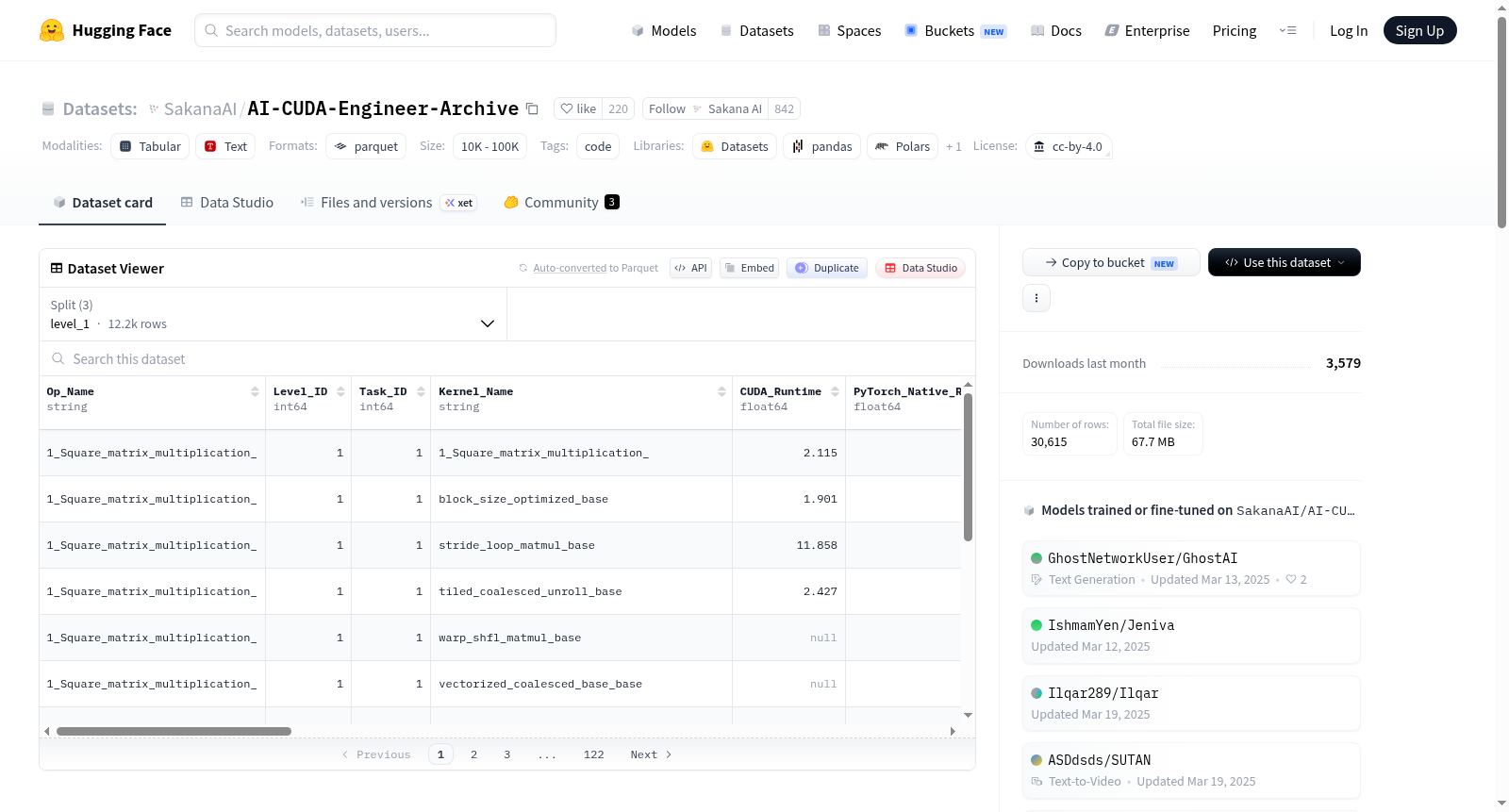Open the IshmamYen/Jeniva model card
Image resolution: width=1509 pixels, height=812 pixels.
(1191, 636)
